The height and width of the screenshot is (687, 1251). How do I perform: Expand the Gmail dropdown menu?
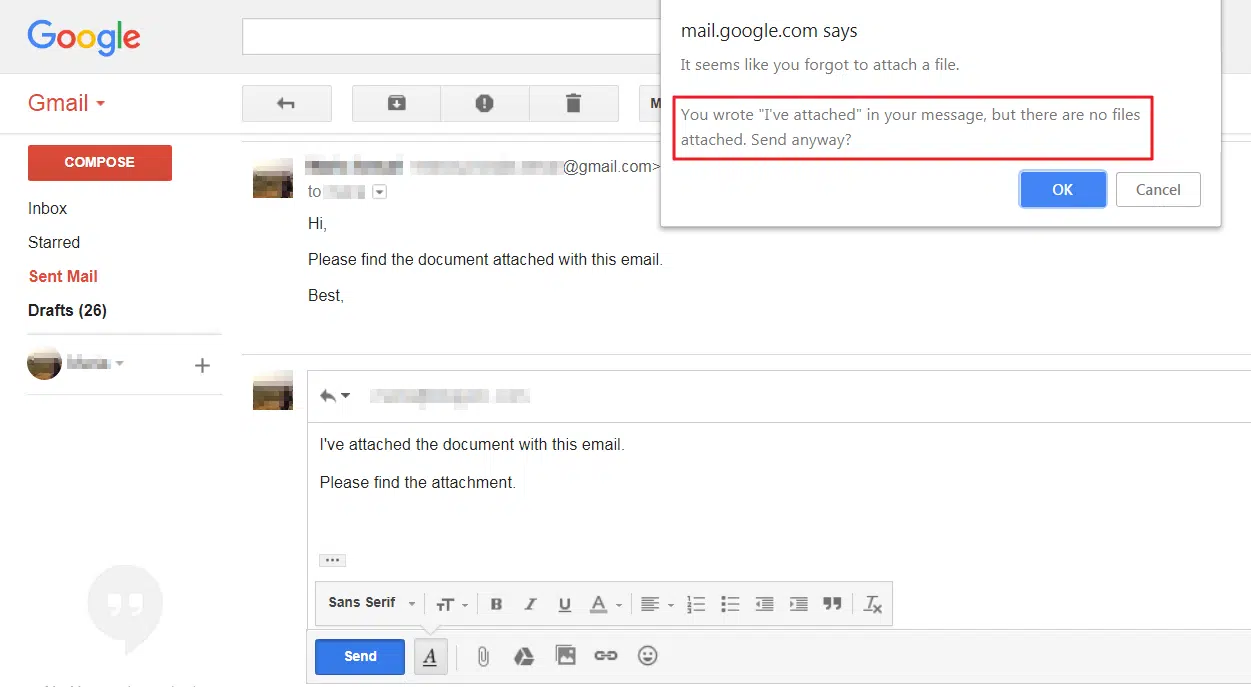point(67,103)
